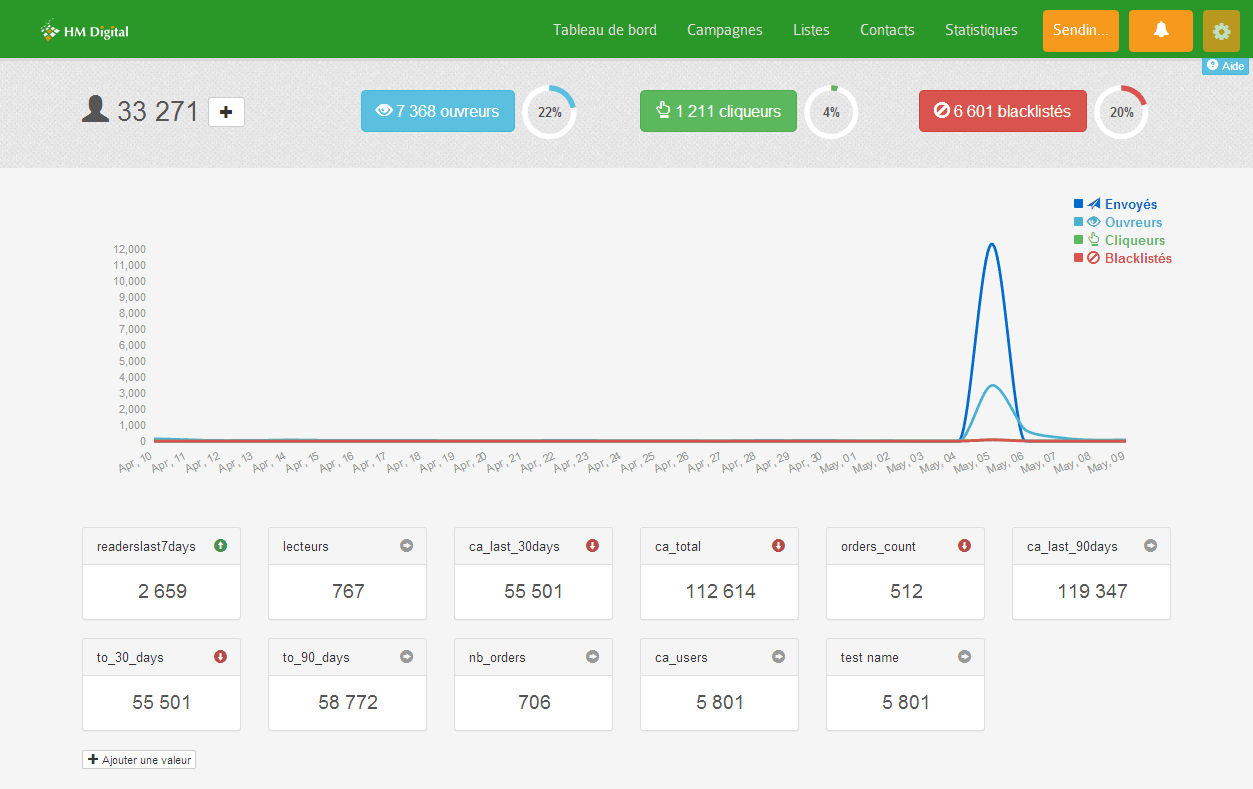This screenshot has height=789, width=1253.
Task: Click the orange Sendin... button
Action: [x=1080, y=30]
